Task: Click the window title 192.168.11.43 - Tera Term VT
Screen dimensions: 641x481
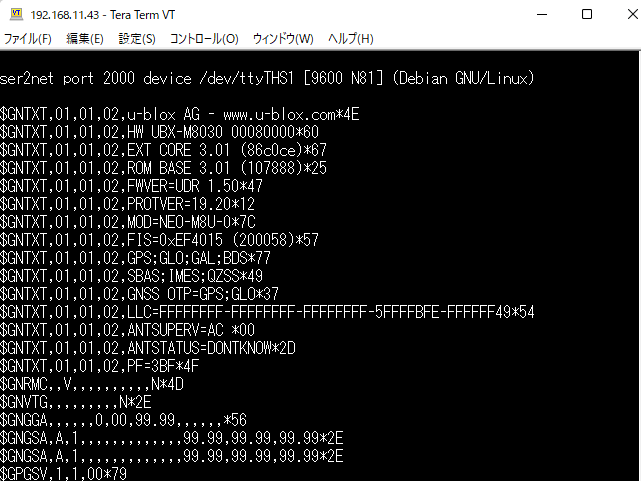Action: (103, 15)
